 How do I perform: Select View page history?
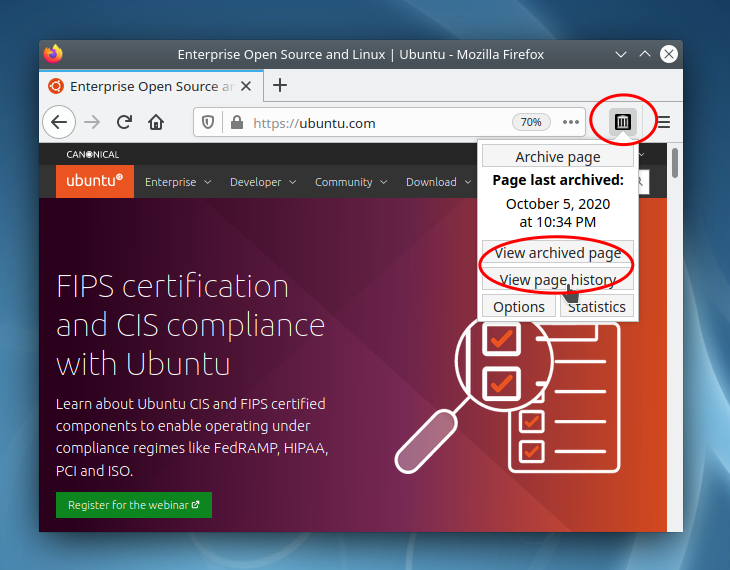pyautogui.click(x=558, y=280)
